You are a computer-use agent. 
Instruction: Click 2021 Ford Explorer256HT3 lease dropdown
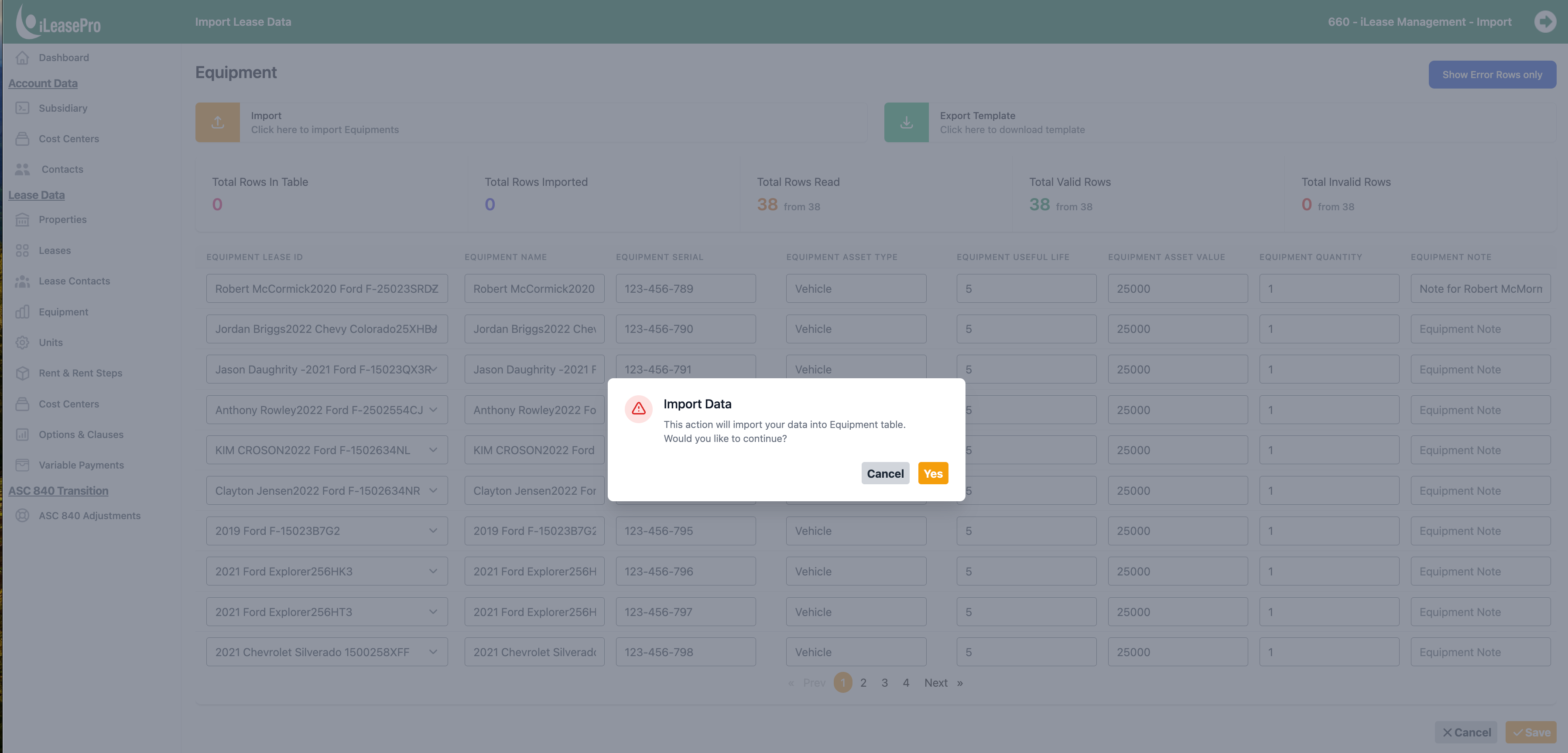click(327, 612)
